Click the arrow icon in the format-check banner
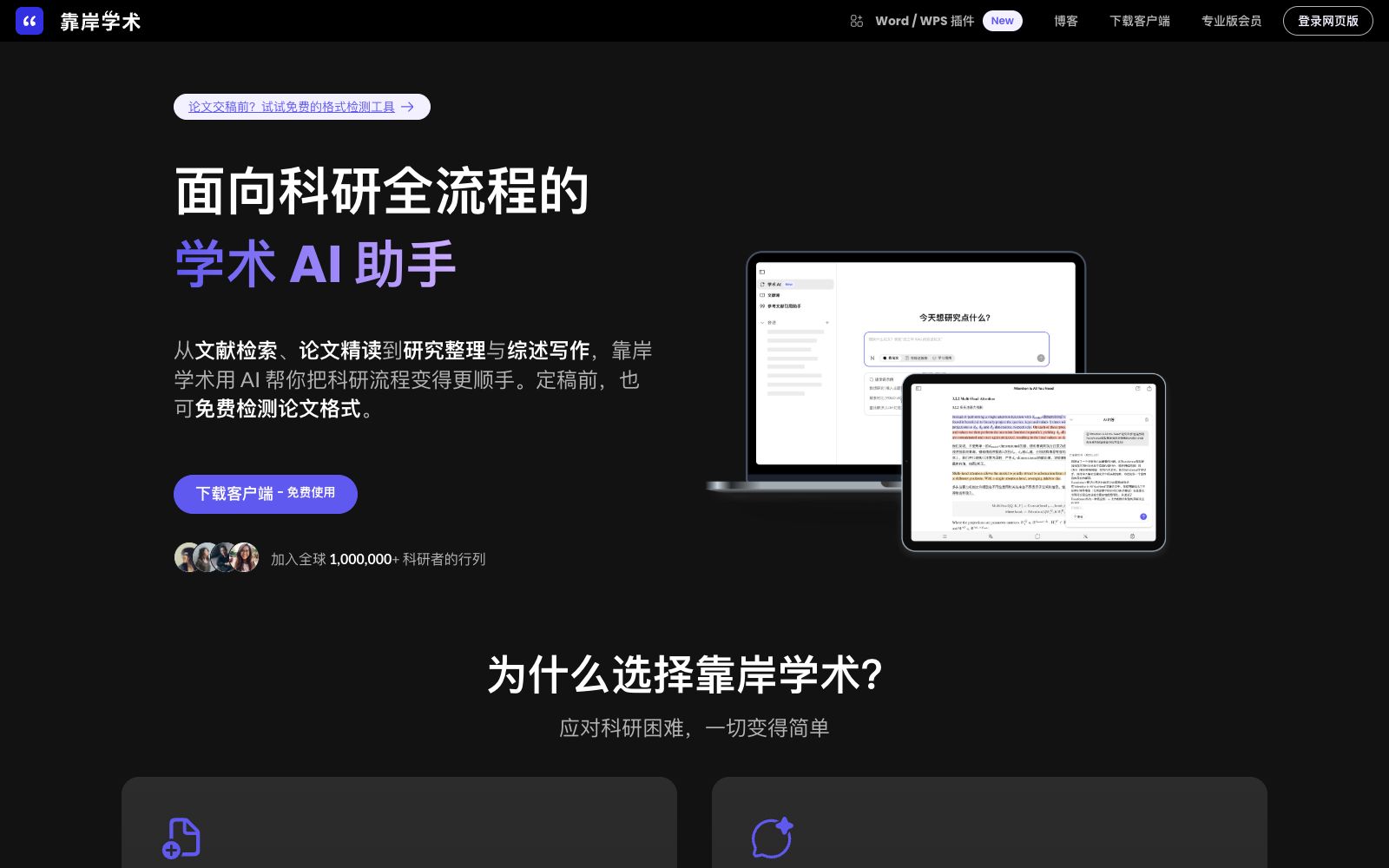The height and width of the screenshot is (868, 1389). [408, 107]
